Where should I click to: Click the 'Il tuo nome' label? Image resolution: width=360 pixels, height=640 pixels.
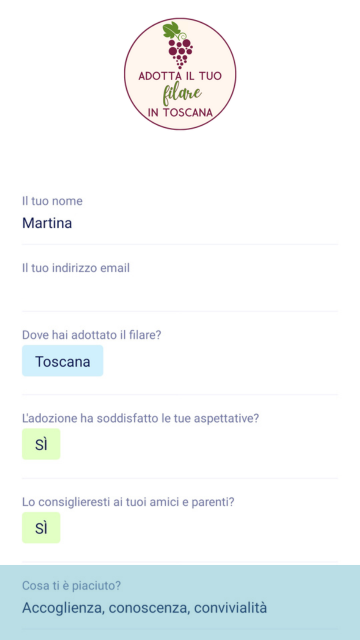click(52, 201)
